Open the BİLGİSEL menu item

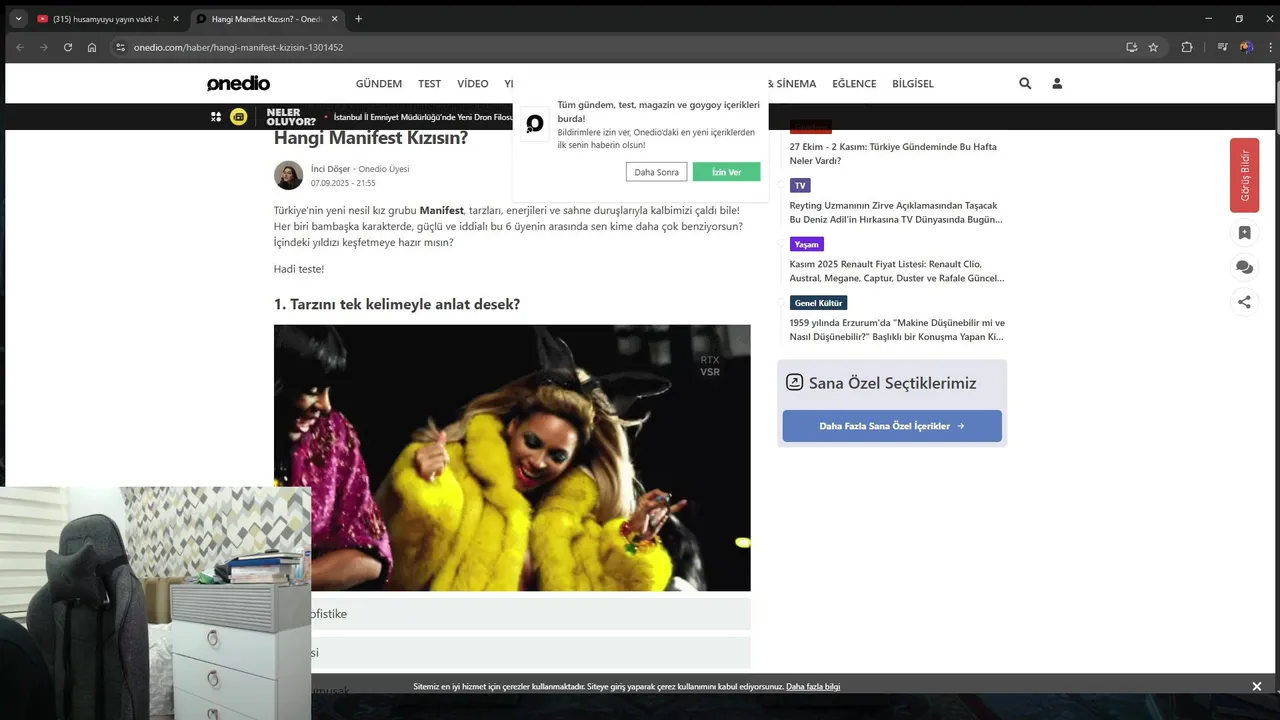[913, 84]
